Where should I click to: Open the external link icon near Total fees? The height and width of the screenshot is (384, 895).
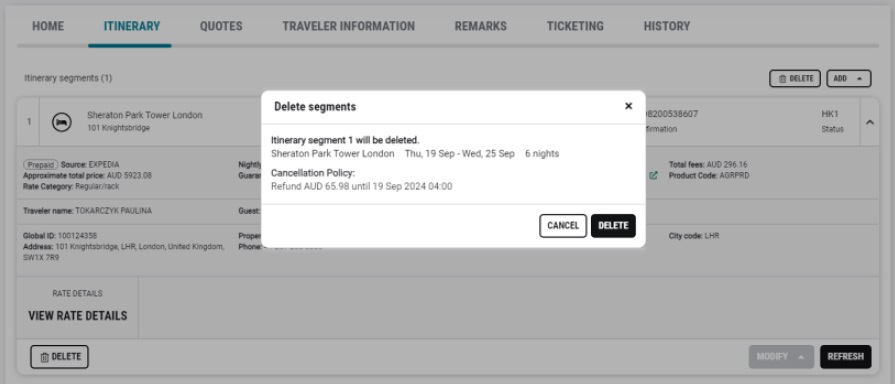point(653,175)
